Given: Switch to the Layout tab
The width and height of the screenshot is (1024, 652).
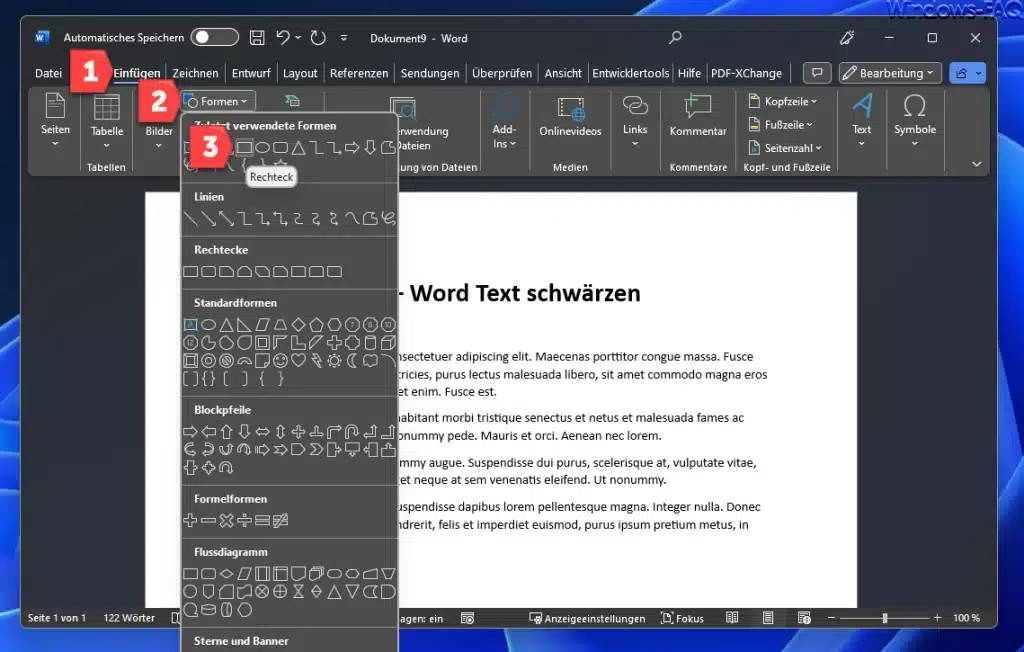Looking at the screenshot, I should pos(300,73).
